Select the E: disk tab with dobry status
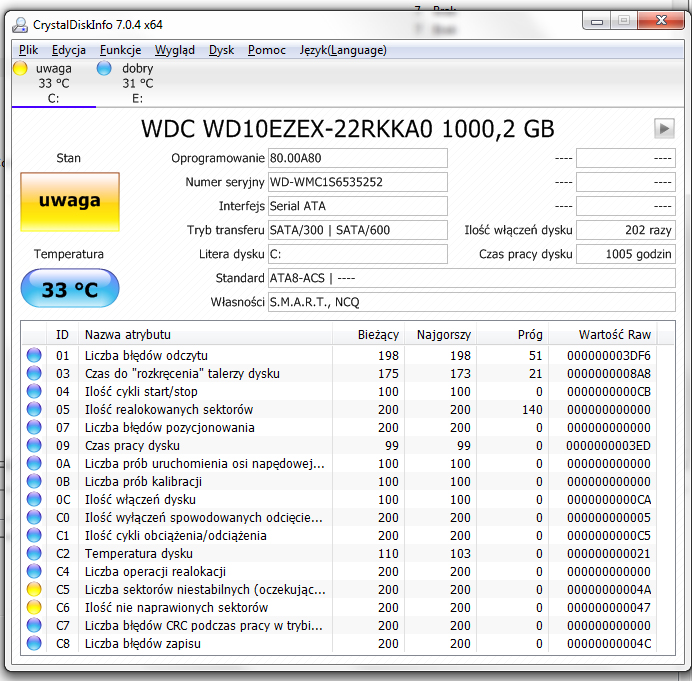This screenshot has width=692, height=681. 137,83
